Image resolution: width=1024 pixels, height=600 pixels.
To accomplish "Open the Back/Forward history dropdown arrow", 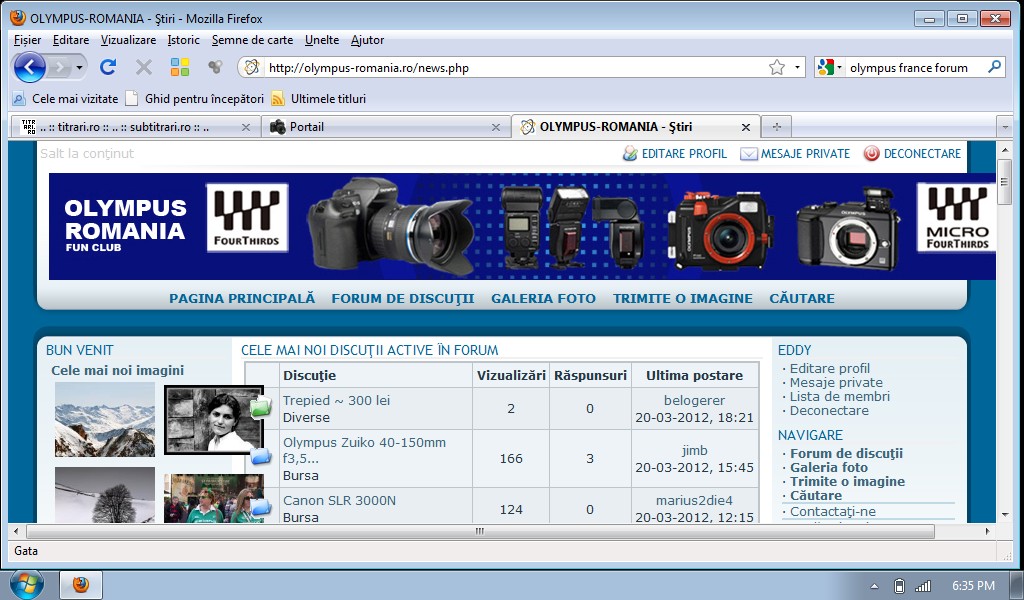I will [79, 67].
